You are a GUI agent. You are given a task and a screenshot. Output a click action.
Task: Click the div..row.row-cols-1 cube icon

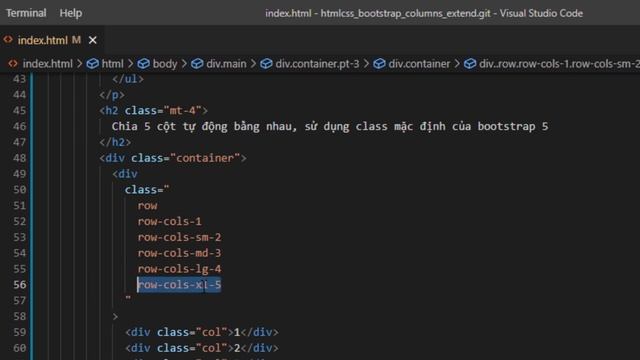coord(470,64)
